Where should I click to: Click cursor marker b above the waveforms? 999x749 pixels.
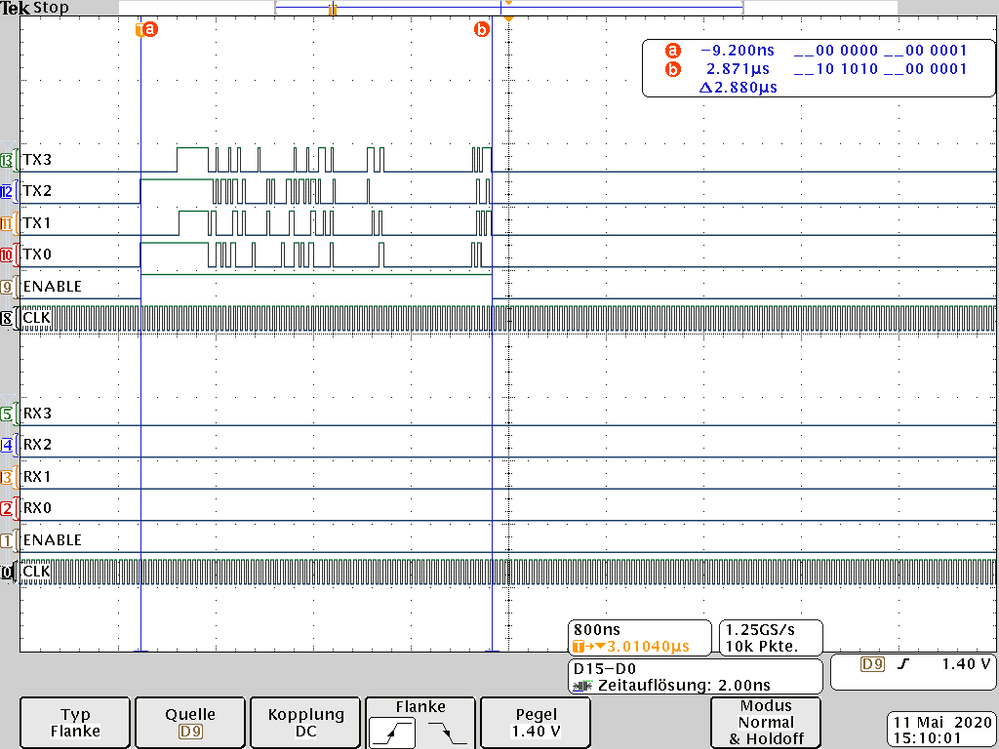coord(483,30)
